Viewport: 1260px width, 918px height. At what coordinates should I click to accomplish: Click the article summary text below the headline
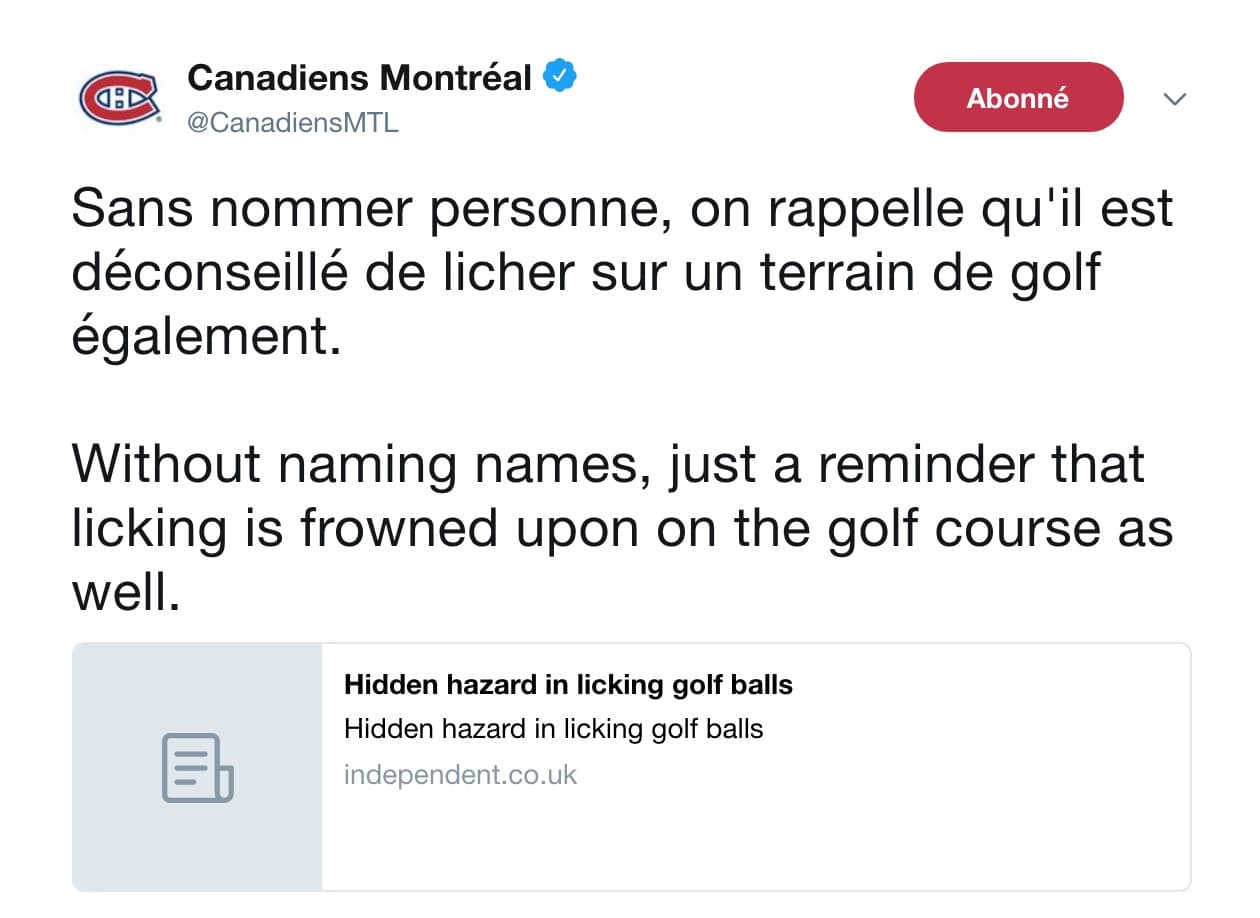pos(554,729)
